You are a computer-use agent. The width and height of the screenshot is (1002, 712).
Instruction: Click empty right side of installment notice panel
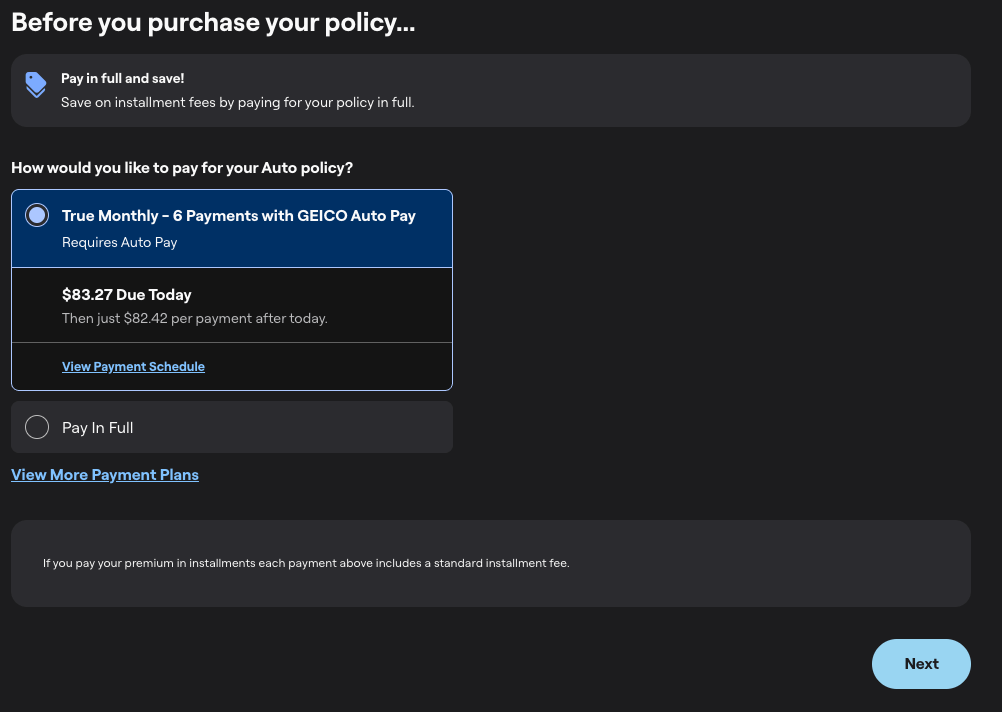[x=800, y=563]
